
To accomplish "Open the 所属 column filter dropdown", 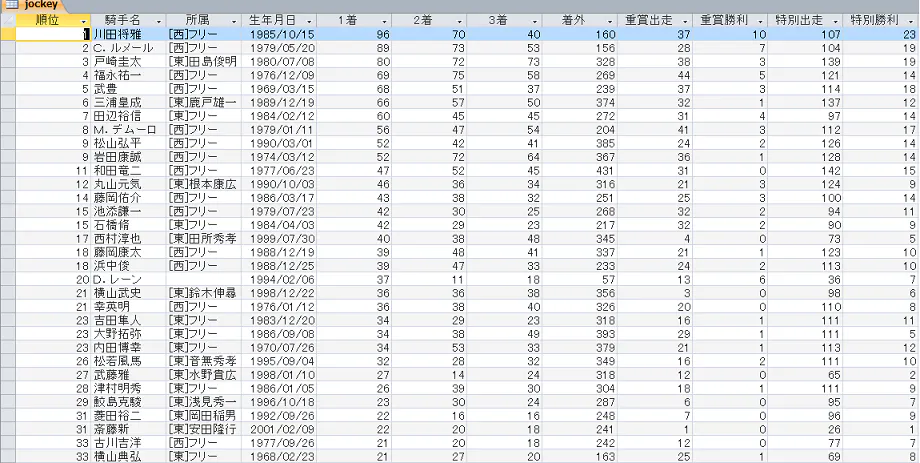I will coord(234,21).
